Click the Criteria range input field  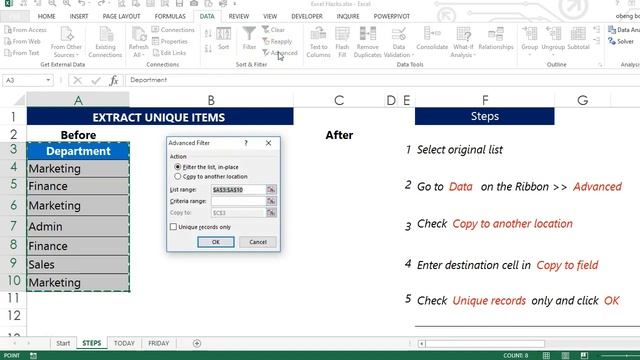click(x=238, y=201)
